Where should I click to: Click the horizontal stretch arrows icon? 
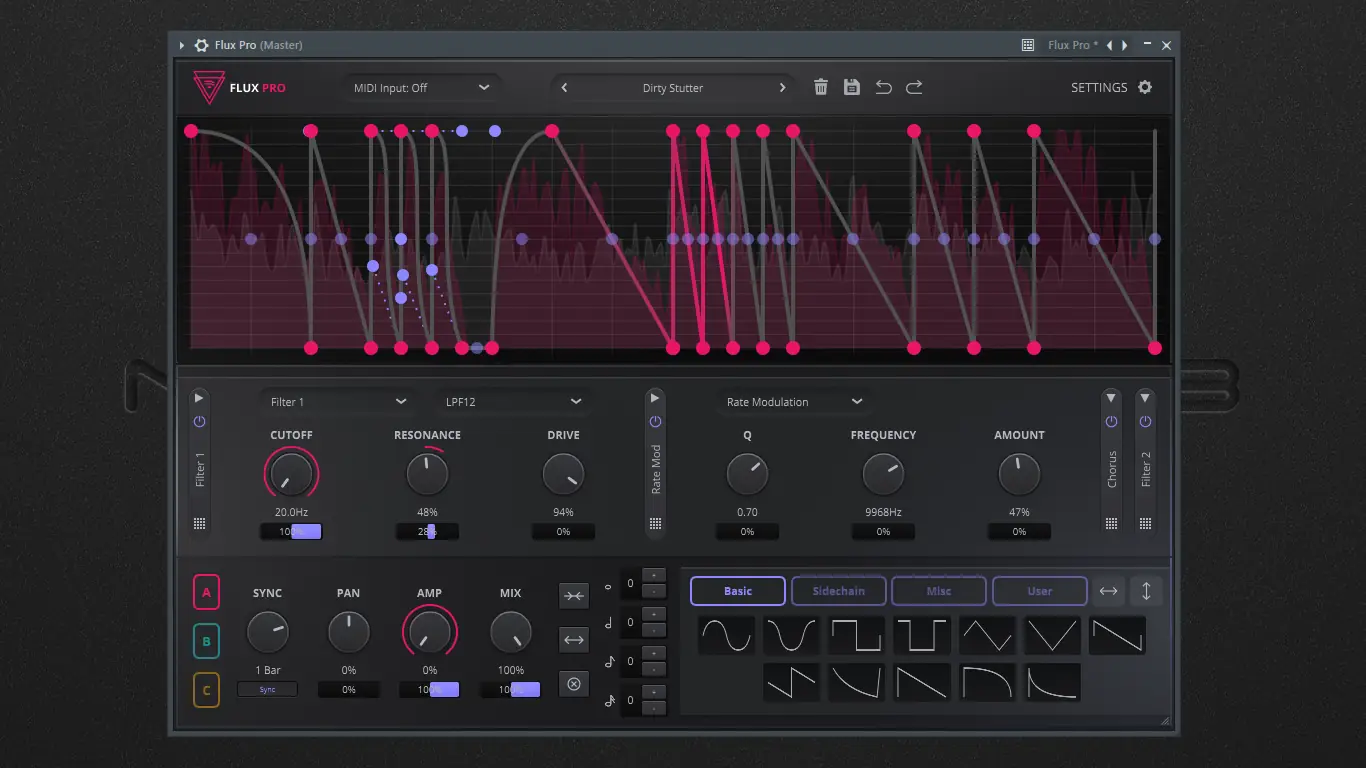tap(574, 640)
